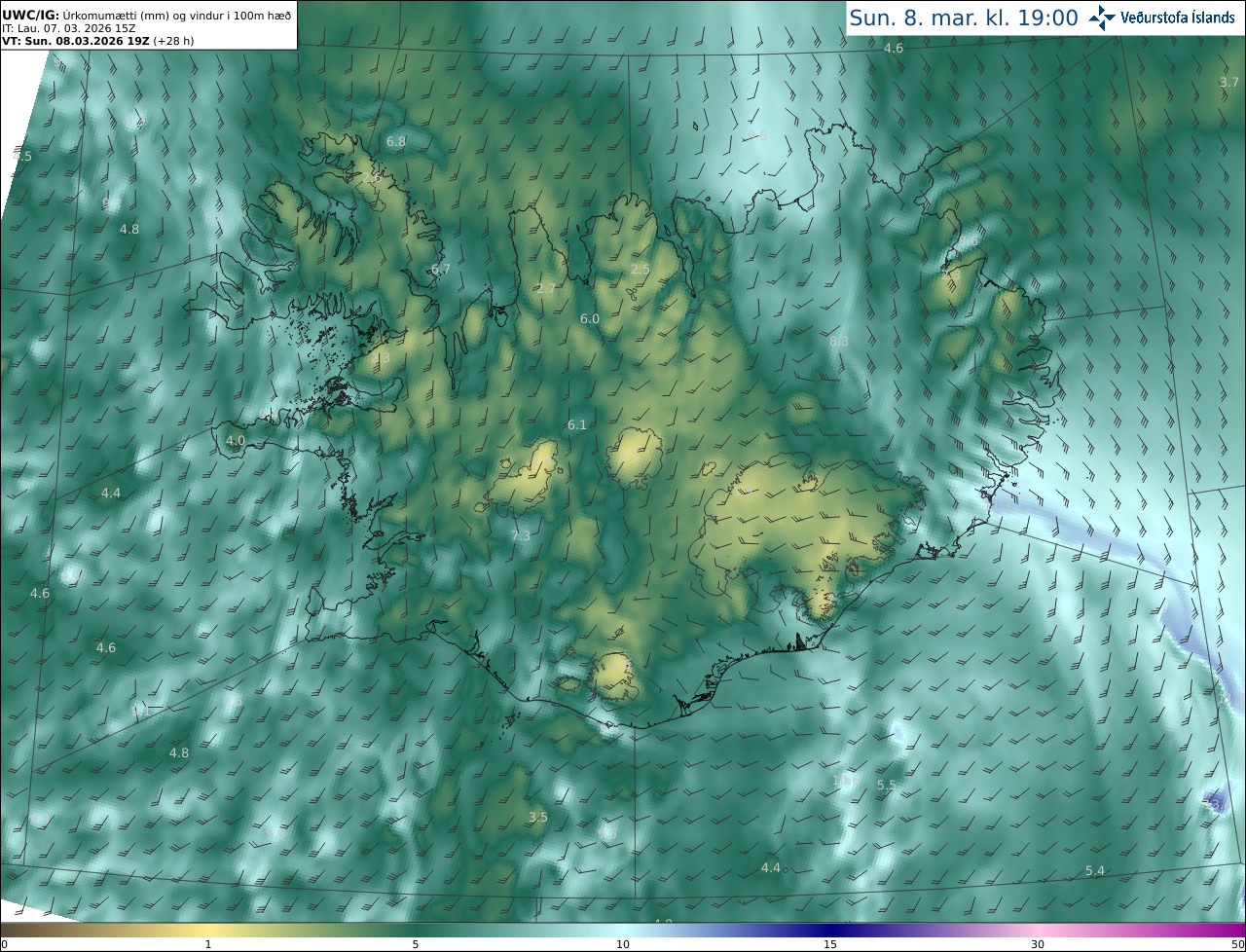Click the 6.0 value label on map

pos(590,319)
